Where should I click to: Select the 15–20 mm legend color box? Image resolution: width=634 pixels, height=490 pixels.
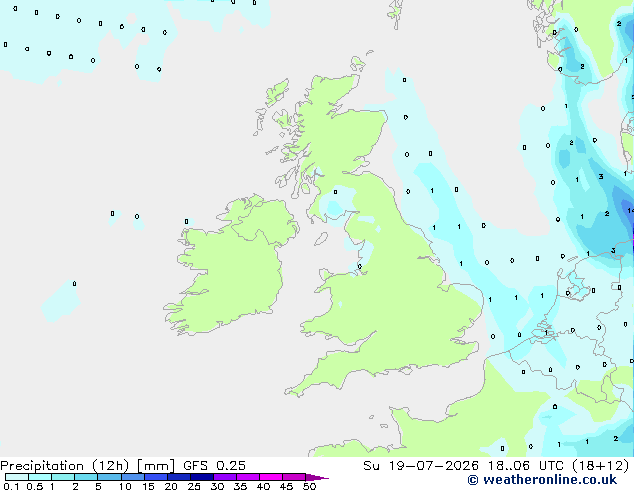[155, 477]
